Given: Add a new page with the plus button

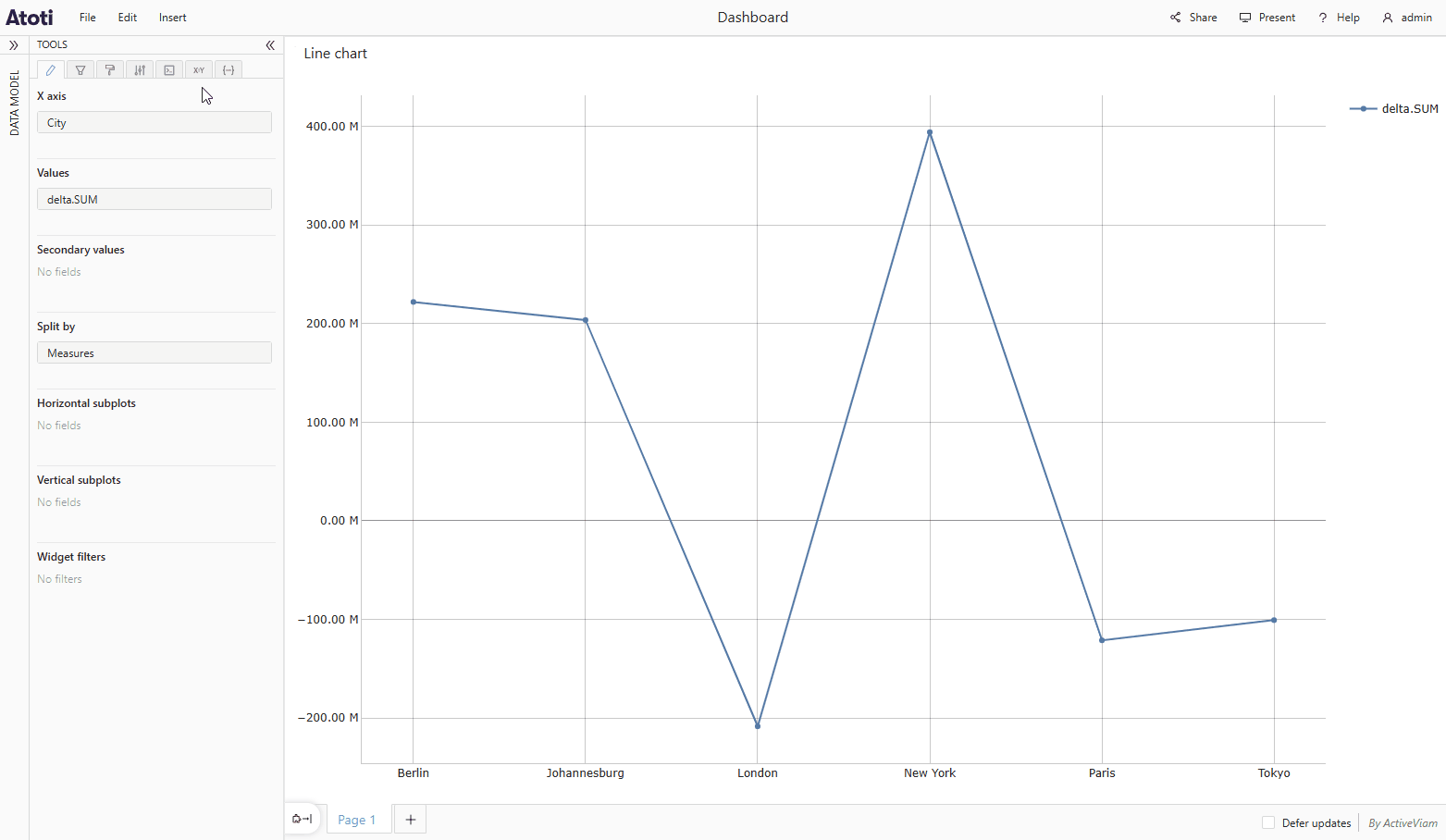Looking at the screenshot, I should coord(410,819).
